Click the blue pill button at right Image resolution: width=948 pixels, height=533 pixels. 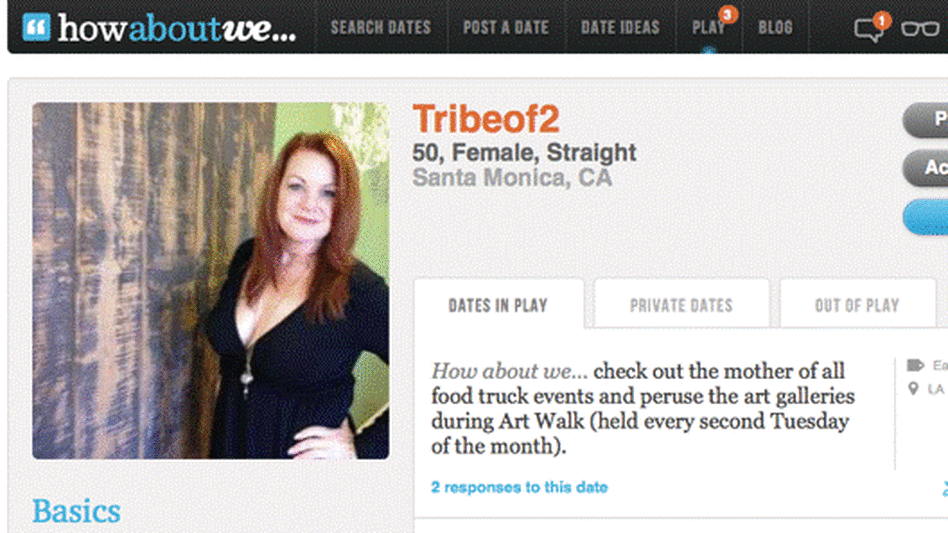[926, 216]
